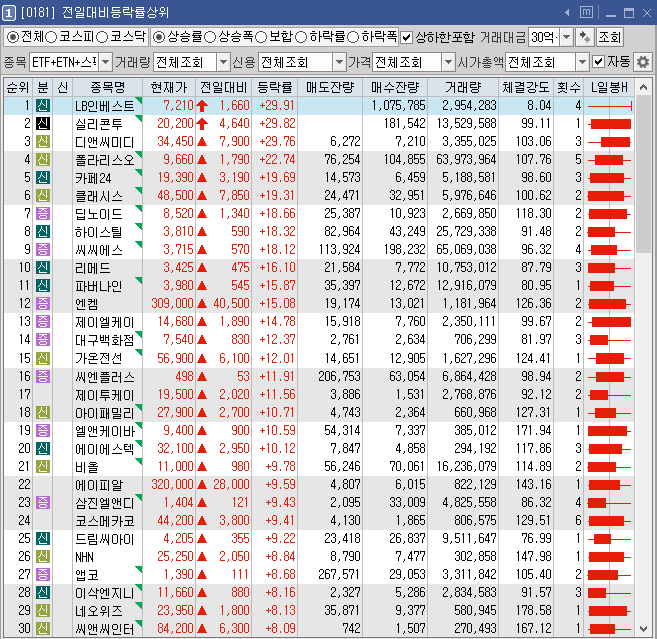Select the 하락률 radio button

301,37
